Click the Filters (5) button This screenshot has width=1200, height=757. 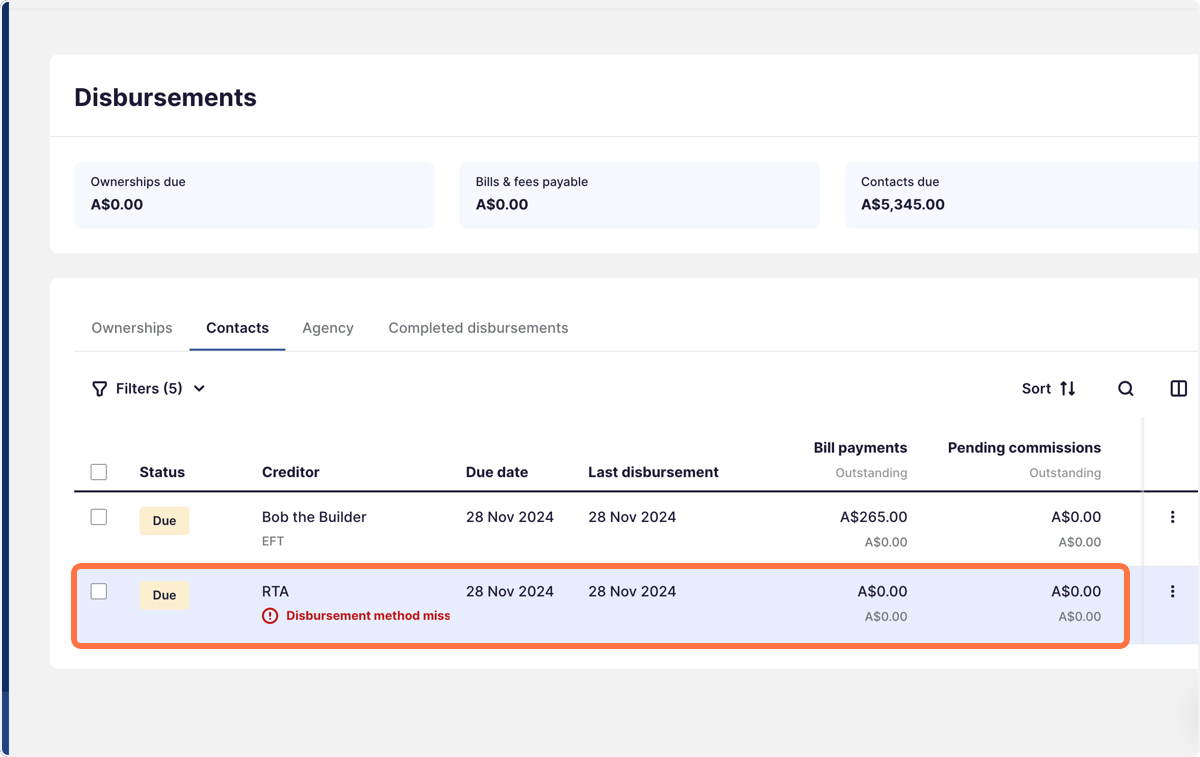tap(148, 389)
